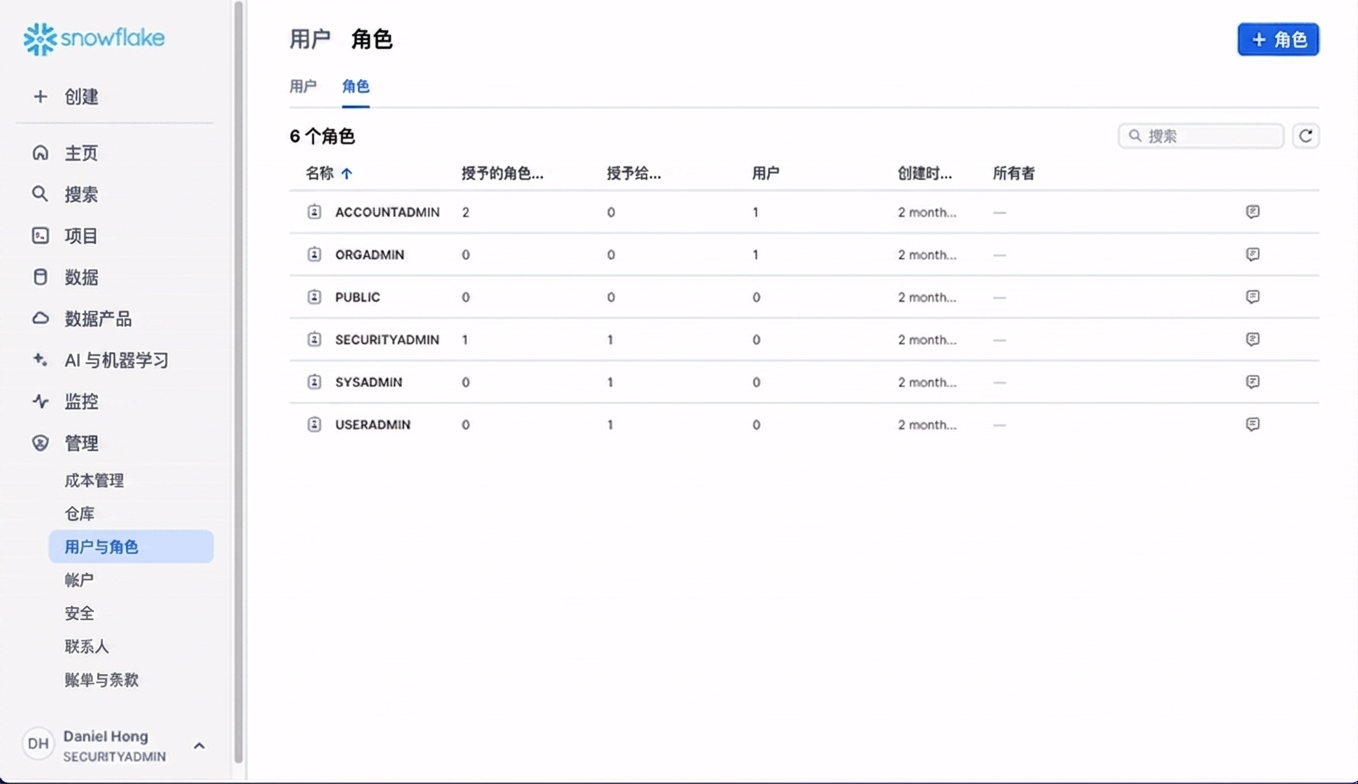Screen dimensions: 1358x784
Task: Click the sparkle icon for AI 与机器学习
Action: click(40, 360)
